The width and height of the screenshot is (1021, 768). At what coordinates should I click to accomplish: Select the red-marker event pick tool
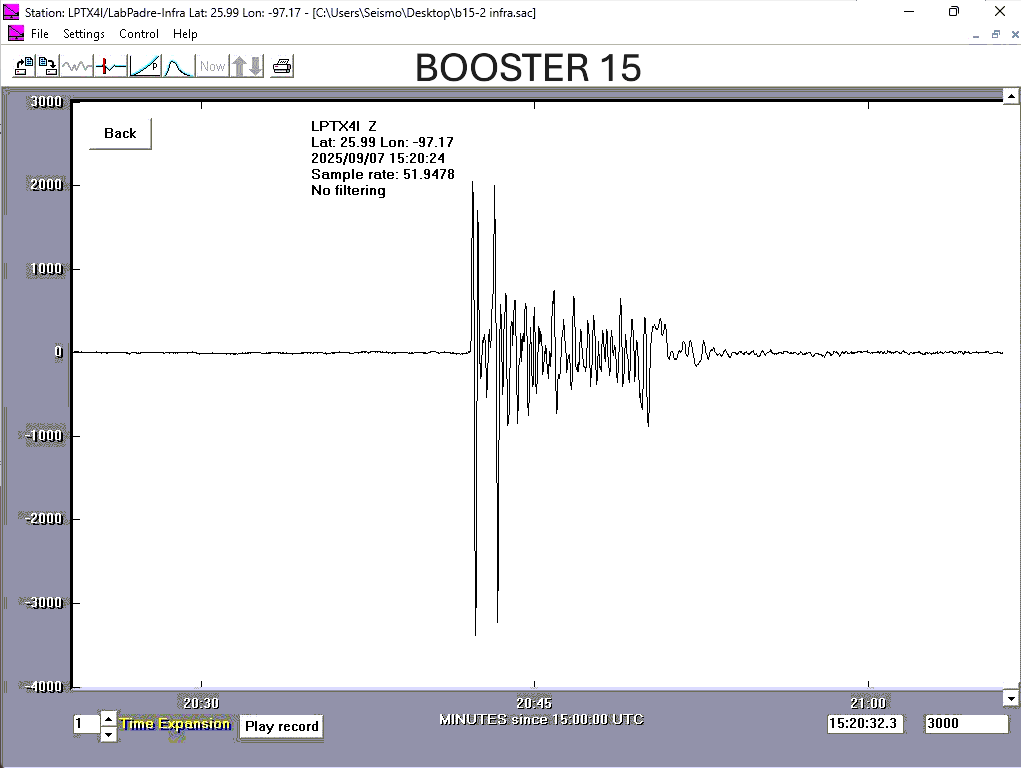[x=111, y=66]
